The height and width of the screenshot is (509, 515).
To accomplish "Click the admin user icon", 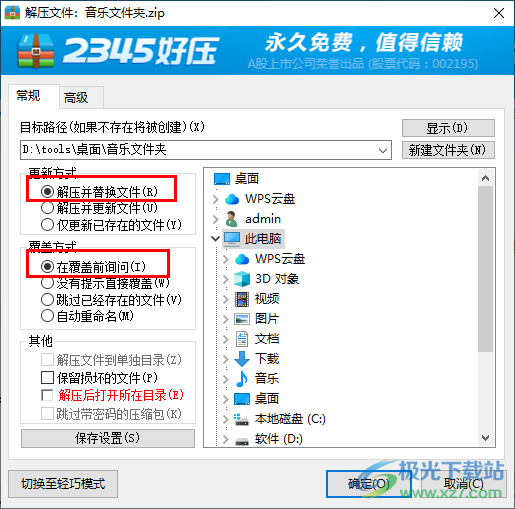I will pyautogui.click(x=231, y=219).
